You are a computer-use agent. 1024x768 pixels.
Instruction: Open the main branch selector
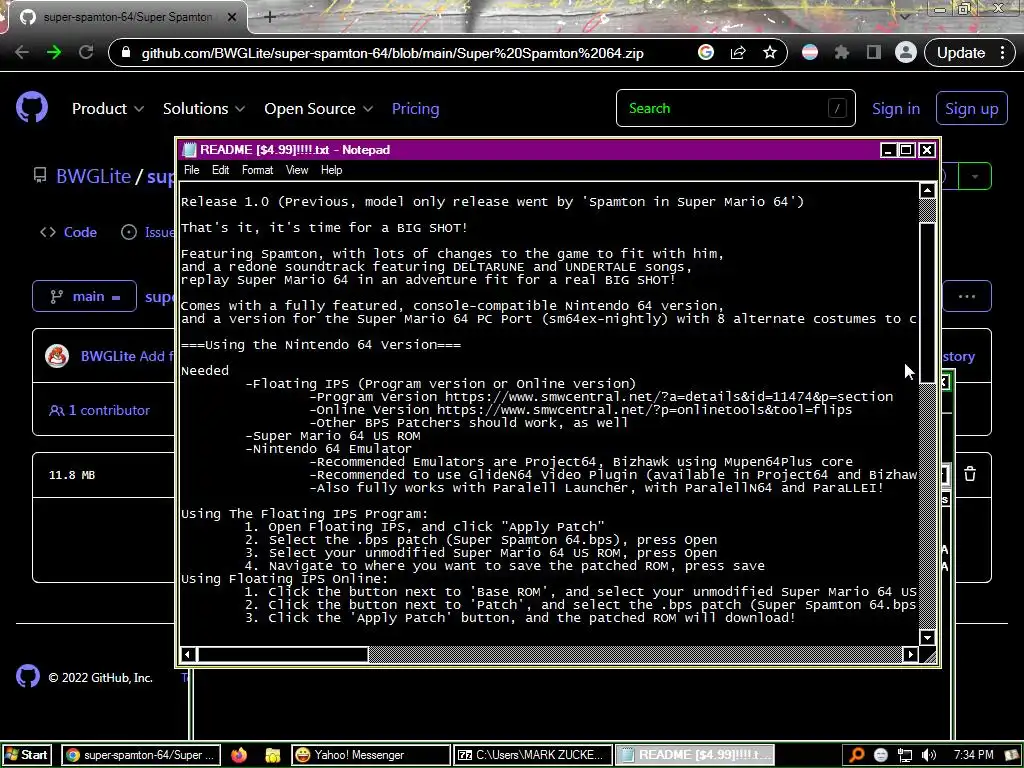(x=84, y=296)
